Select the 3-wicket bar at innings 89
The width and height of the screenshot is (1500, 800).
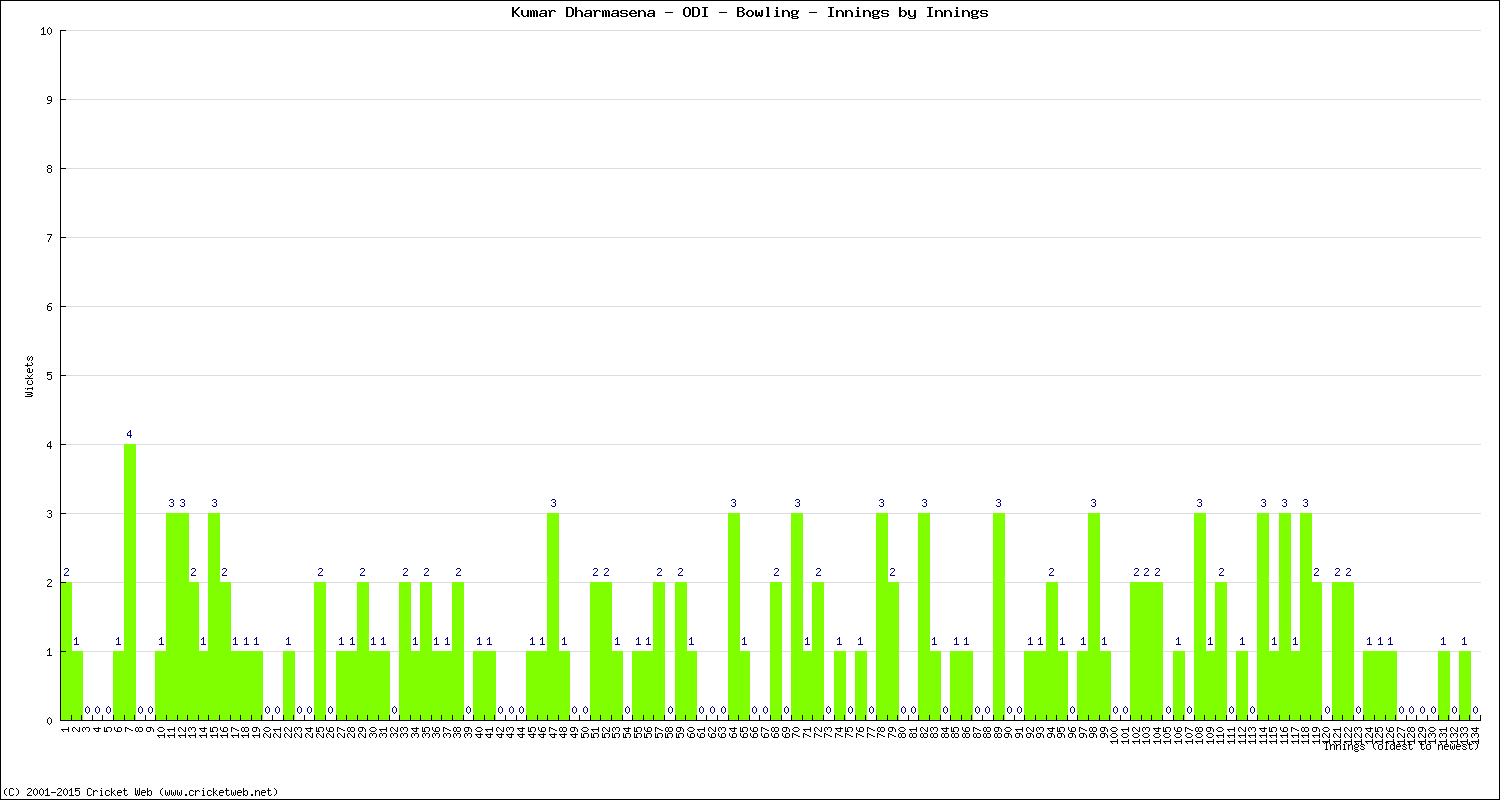(998, 617)
